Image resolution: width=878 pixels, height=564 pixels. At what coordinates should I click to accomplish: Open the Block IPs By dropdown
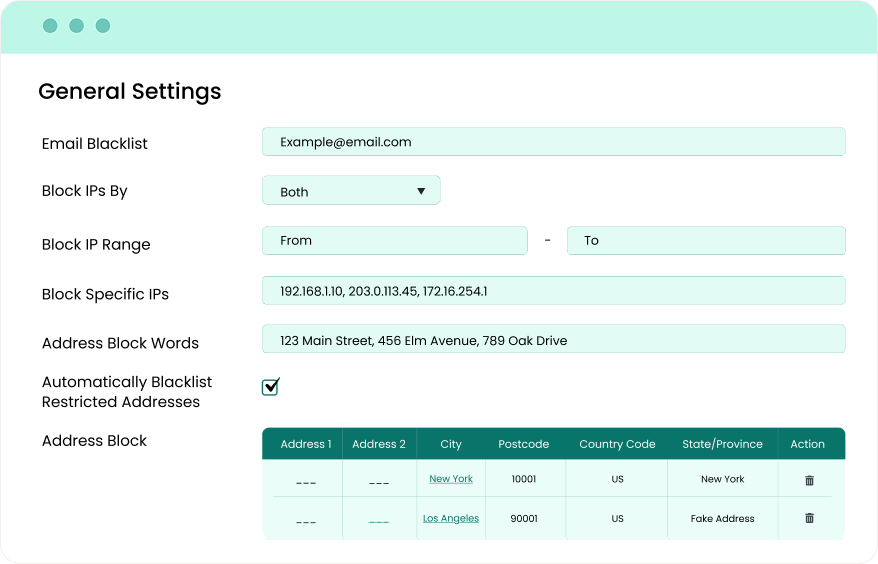(350, 191)
